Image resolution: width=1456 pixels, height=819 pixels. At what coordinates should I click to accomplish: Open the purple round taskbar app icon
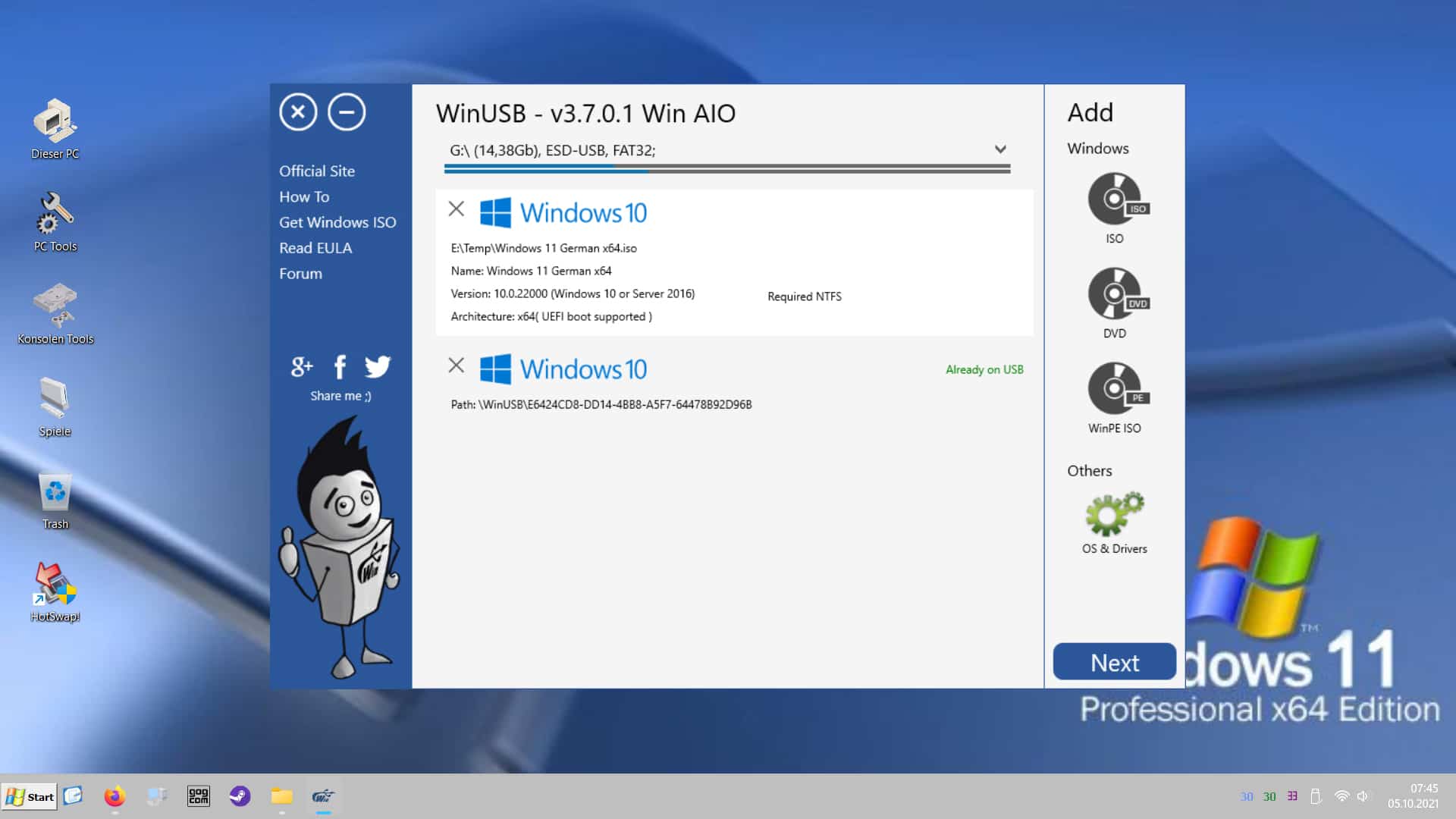[240, 796]
